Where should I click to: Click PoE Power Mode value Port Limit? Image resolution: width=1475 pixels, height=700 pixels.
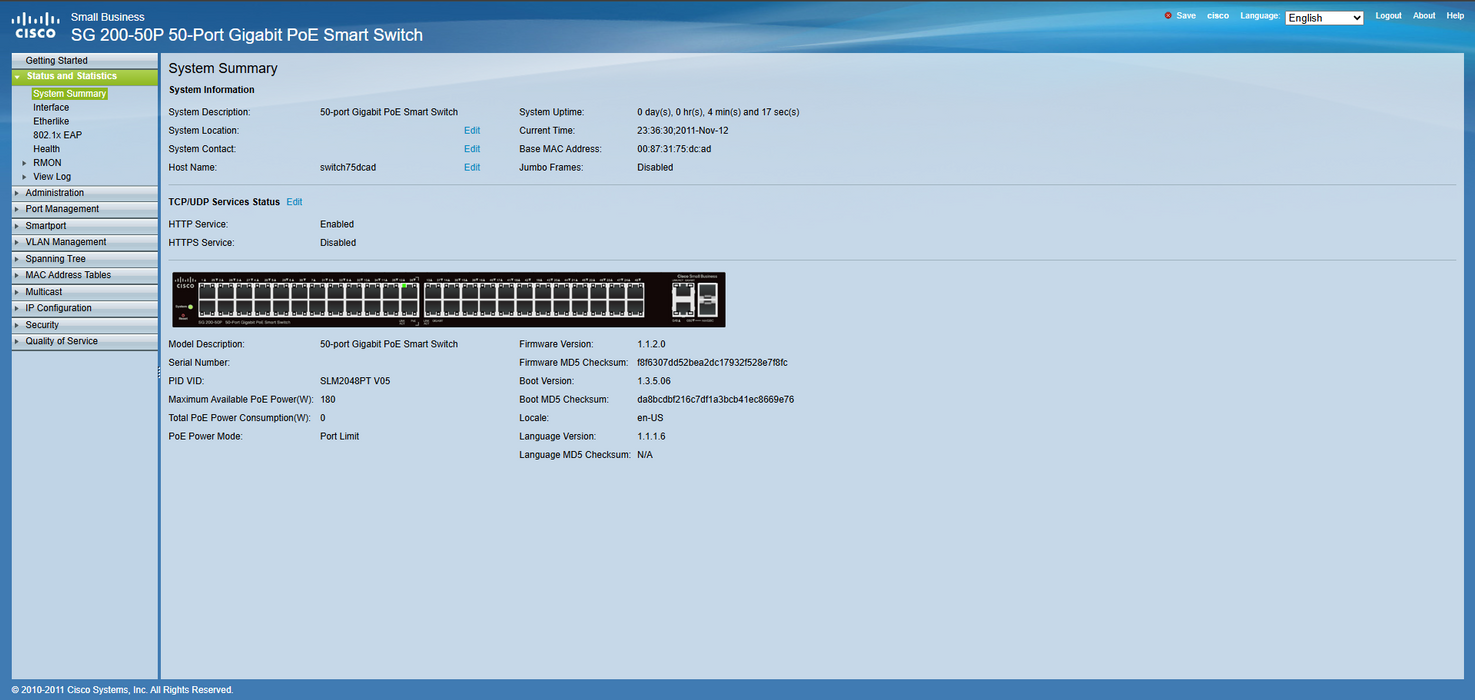339,437
